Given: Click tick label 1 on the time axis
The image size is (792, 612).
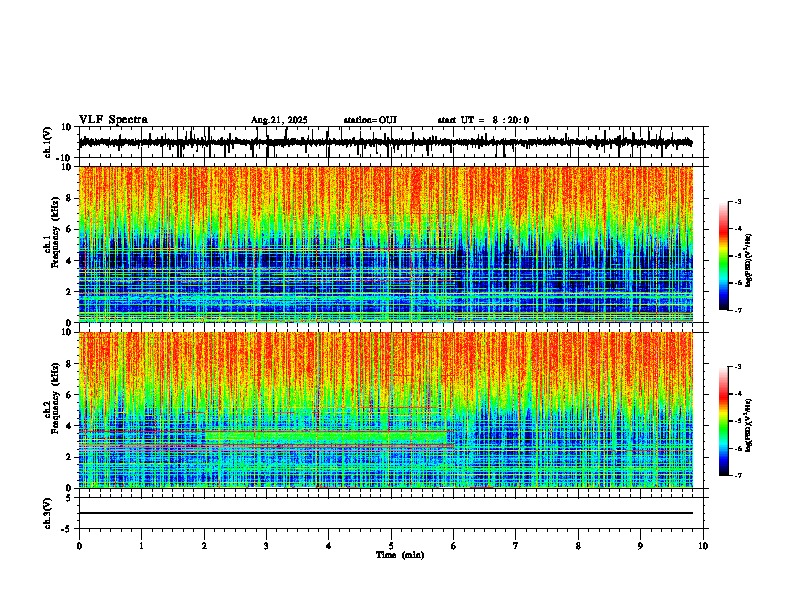Looking at the screenshot, I should click(141, 546).
